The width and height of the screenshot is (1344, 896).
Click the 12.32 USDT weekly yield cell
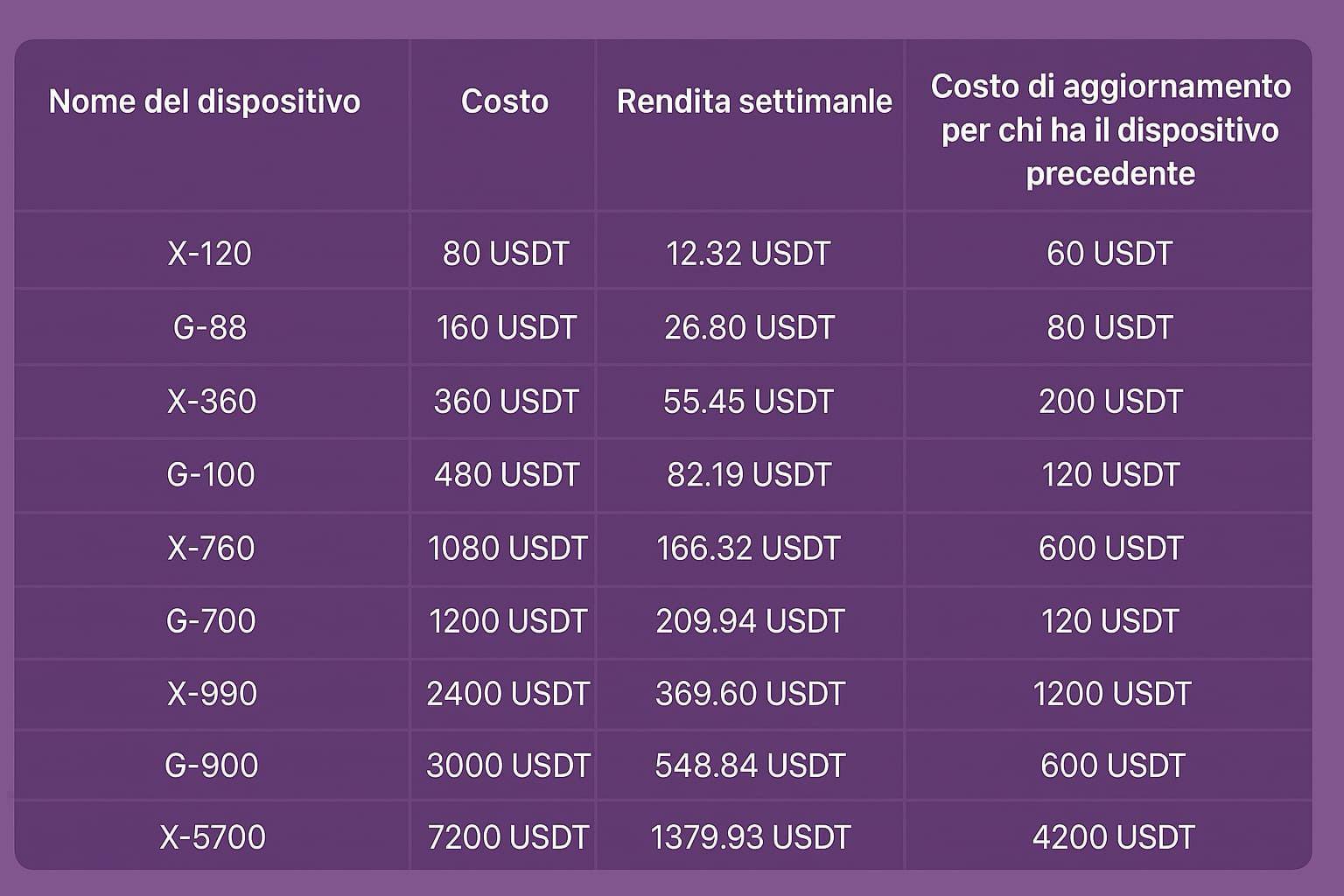[x=747, y=254]
